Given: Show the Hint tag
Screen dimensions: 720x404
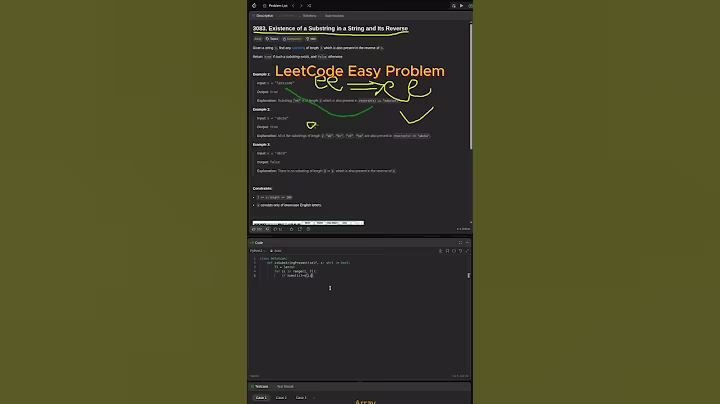Looking at the screenshot, I should [311, 39].
